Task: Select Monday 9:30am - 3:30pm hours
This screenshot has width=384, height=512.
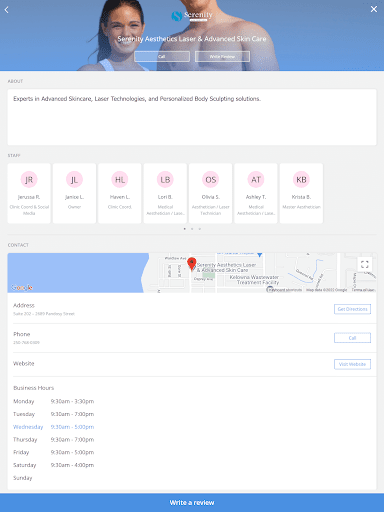Action: (54, 401)
